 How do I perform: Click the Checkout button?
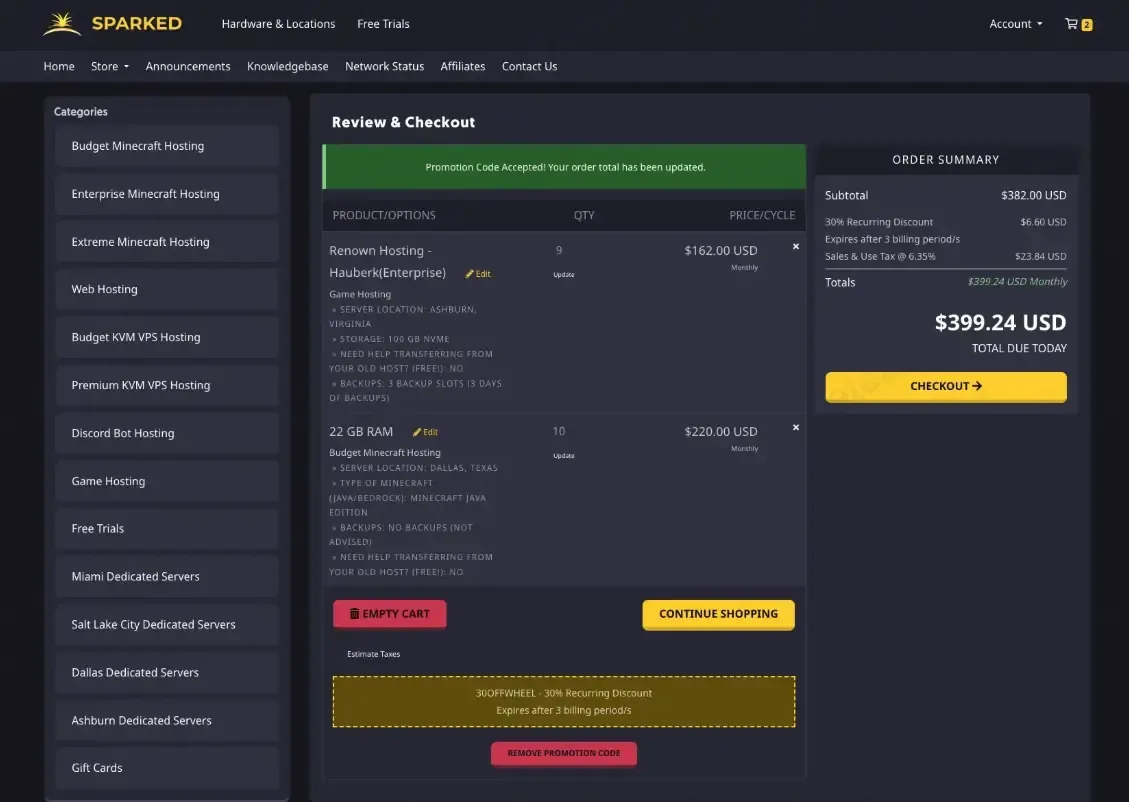tap(945, 387)
